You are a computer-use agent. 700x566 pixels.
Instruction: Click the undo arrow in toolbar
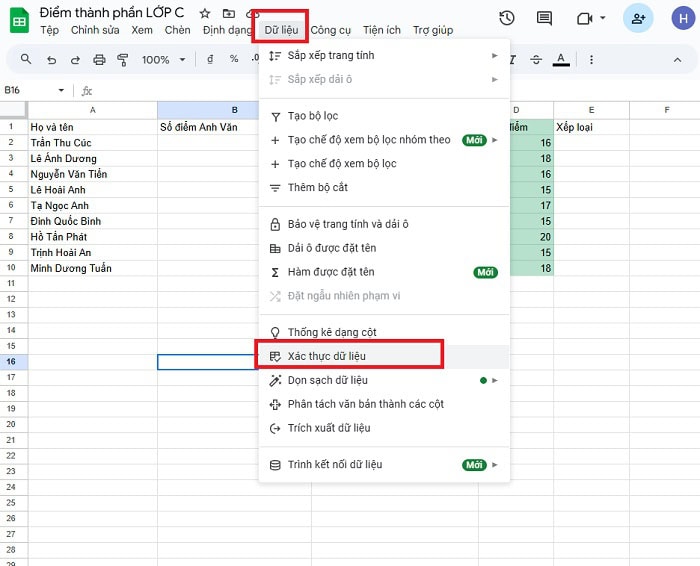tap(50, 60)
